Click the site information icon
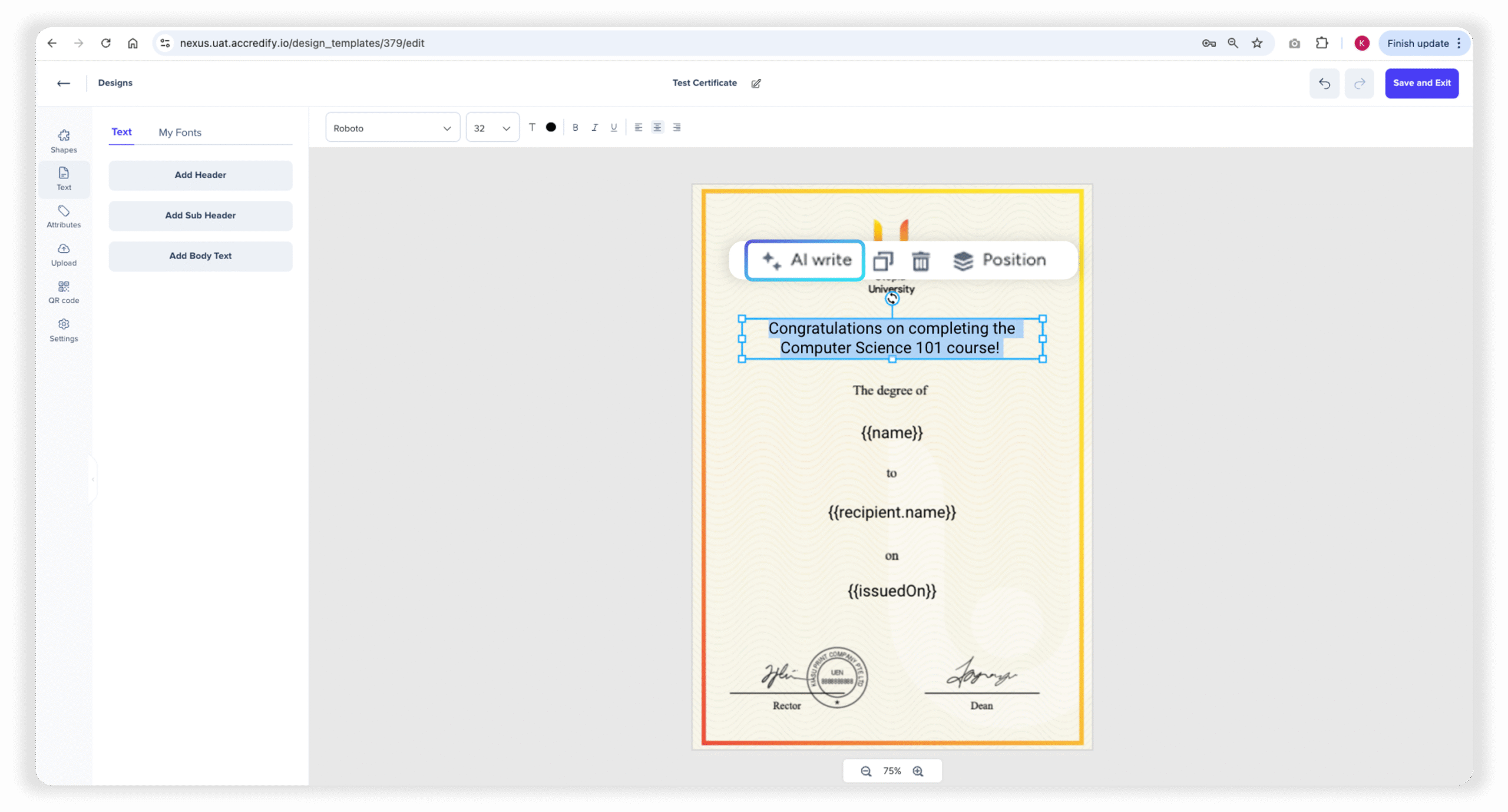The width and height of the screenshot is (1508, 812). tap(166, 43)
